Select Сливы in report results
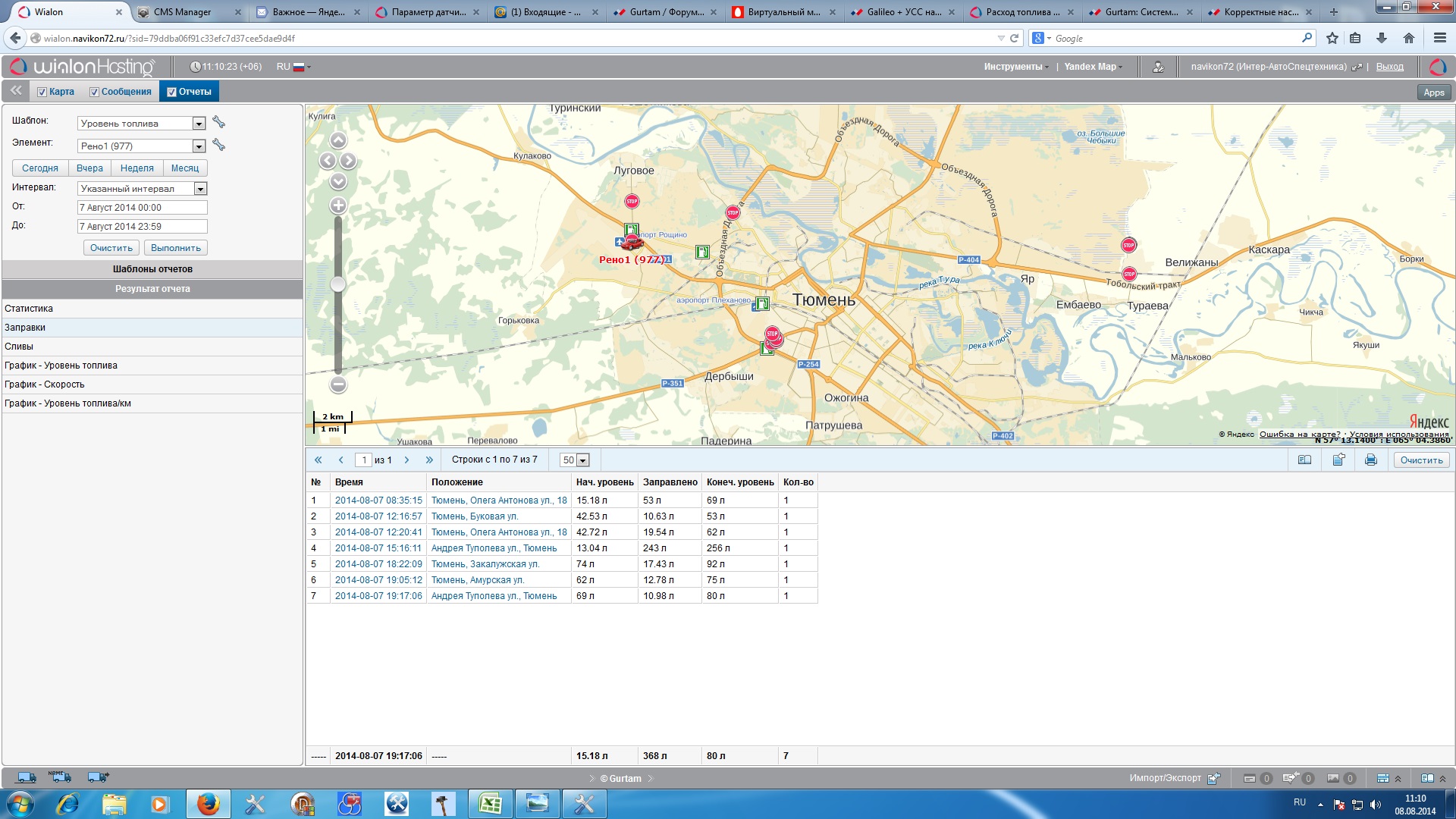Screen dimensions: 1456x819 pos(19,347)
